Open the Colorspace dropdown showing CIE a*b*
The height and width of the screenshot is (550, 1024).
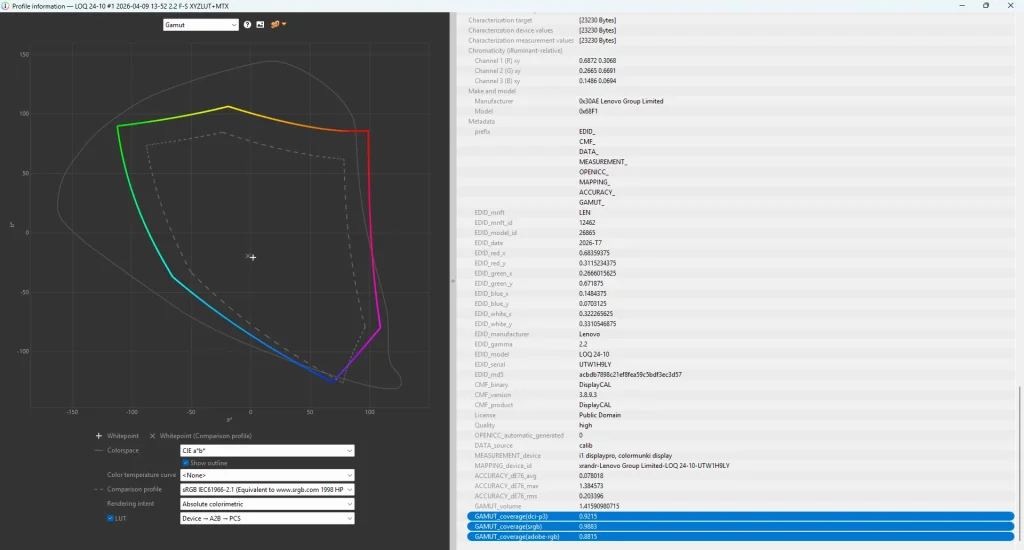pyautogui.click(x=267, y=451)
